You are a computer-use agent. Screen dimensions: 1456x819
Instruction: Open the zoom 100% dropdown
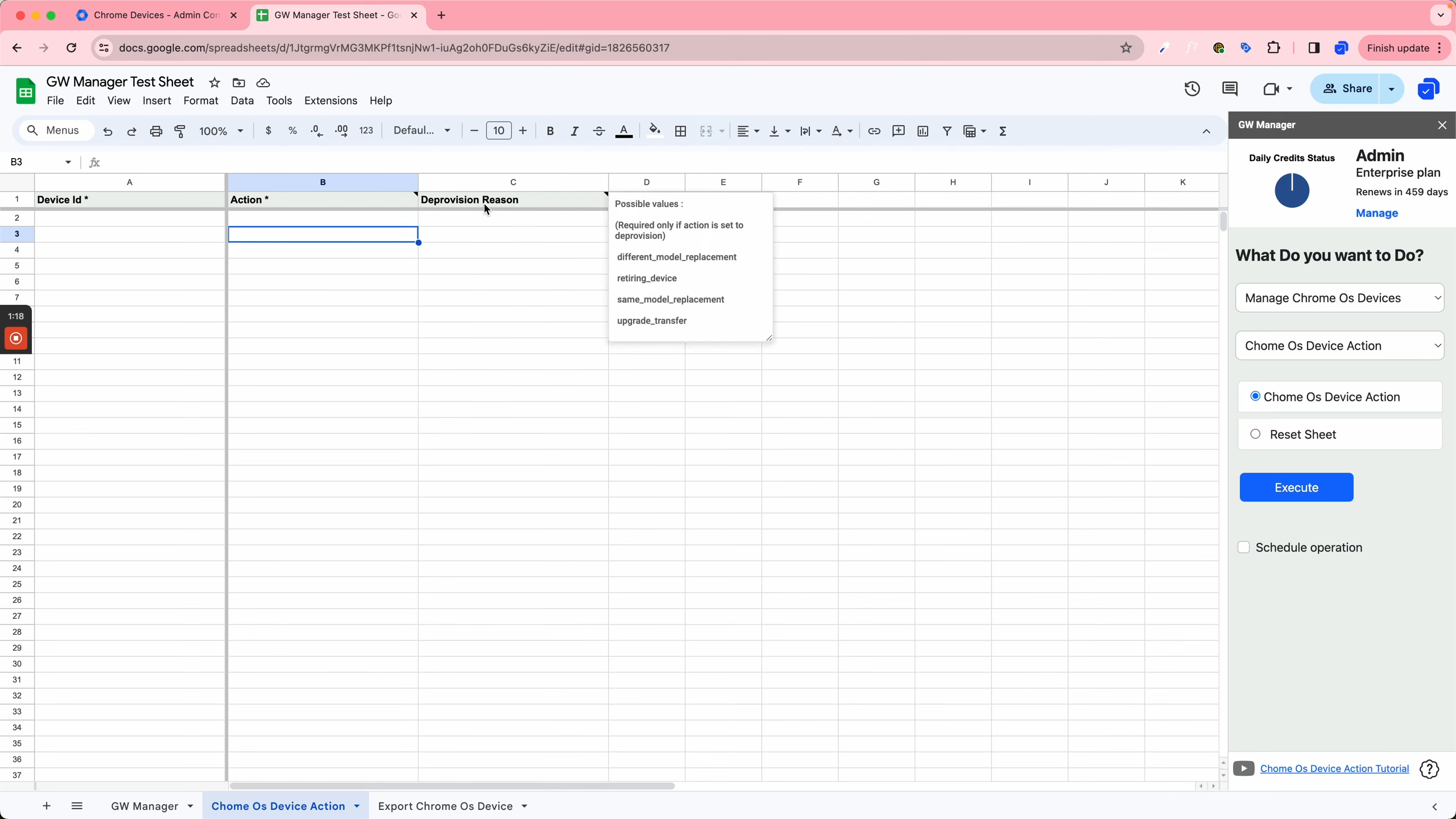tap(221, 131)
